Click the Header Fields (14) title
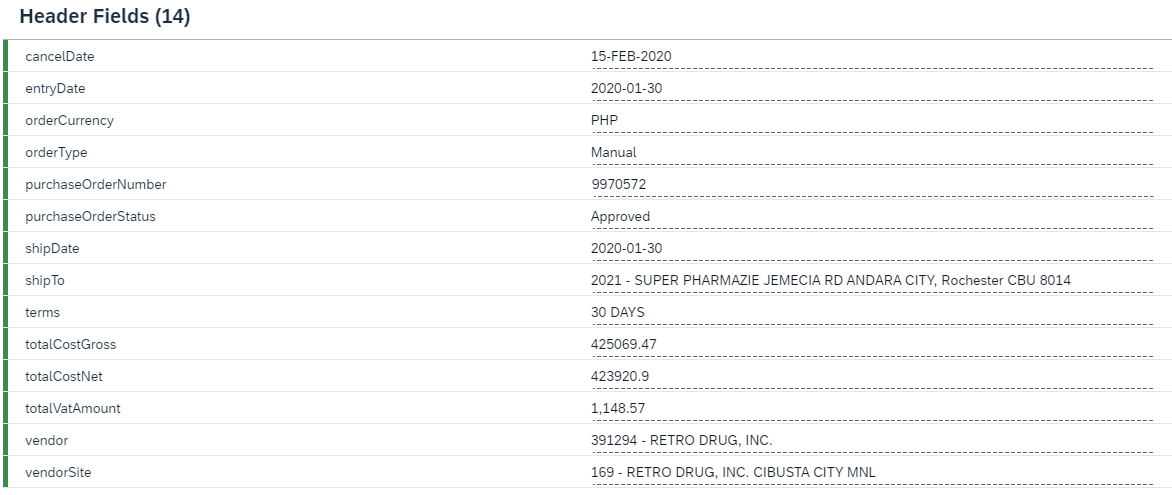Screen dimensions: 1172x495 [105, 16]
